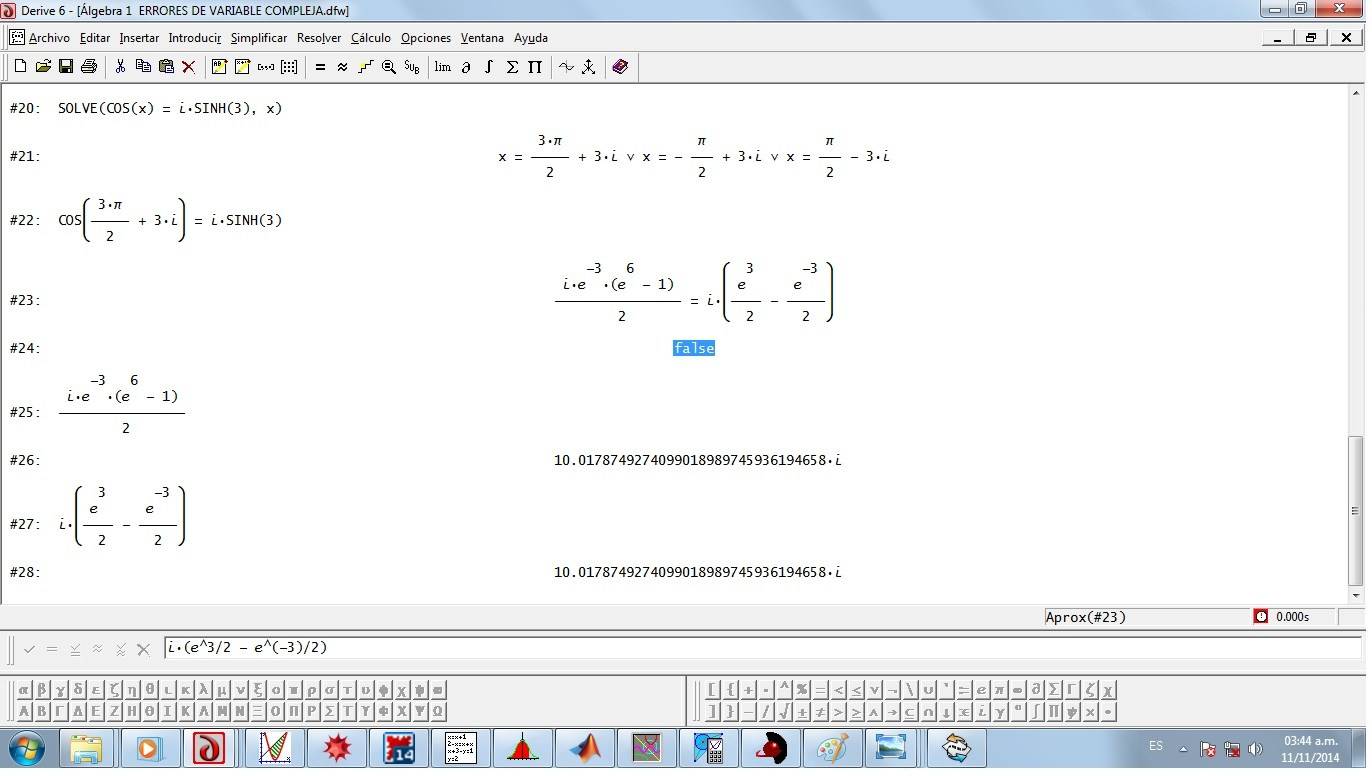The width and height of the screenshot is (1372, 776).
Task: Open the Simplificar menu
Action: click(x=258, y=38)
